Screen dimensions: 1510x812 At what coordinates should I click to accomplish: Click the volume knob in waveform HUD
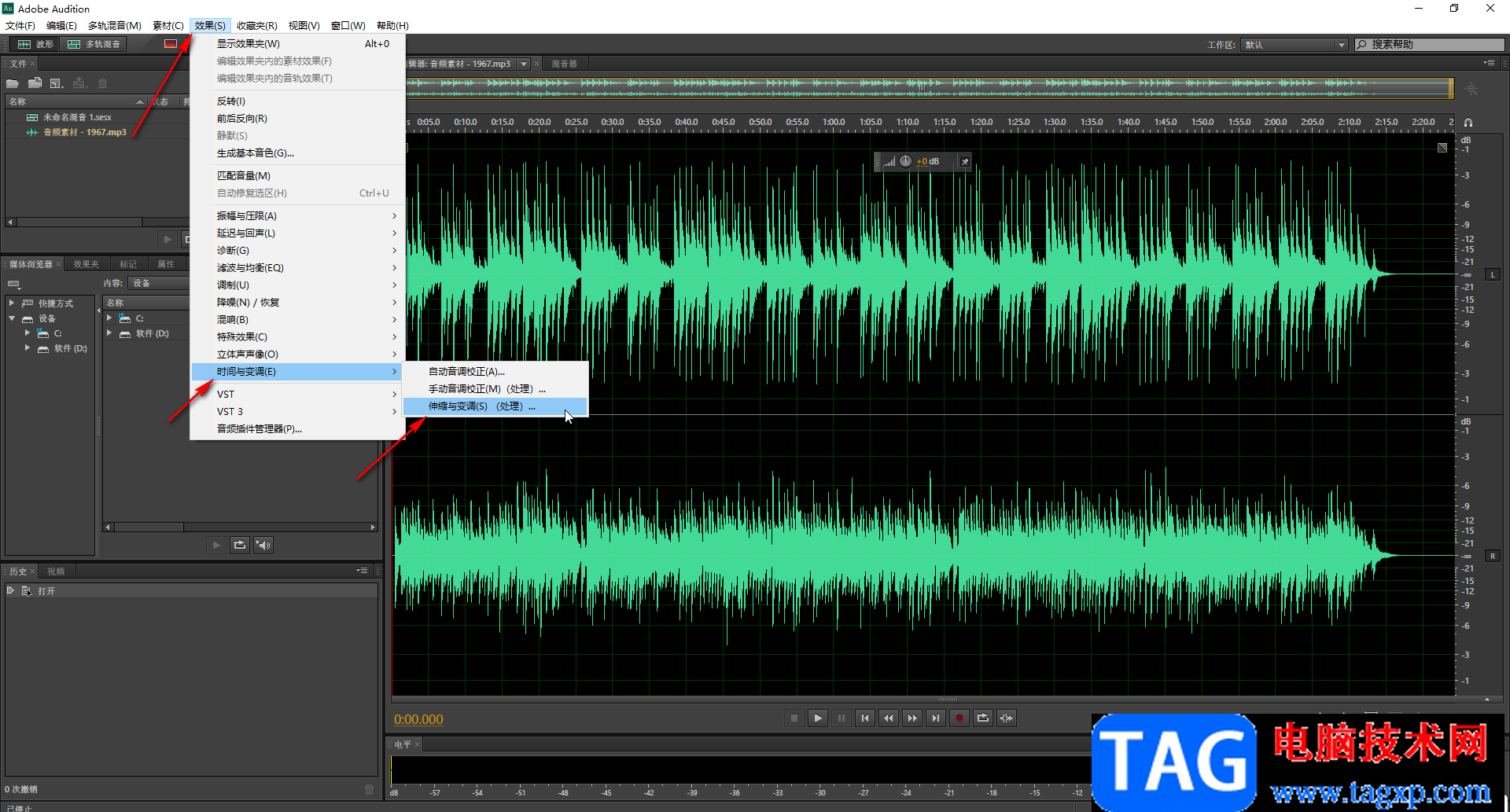tap(905, 161)
